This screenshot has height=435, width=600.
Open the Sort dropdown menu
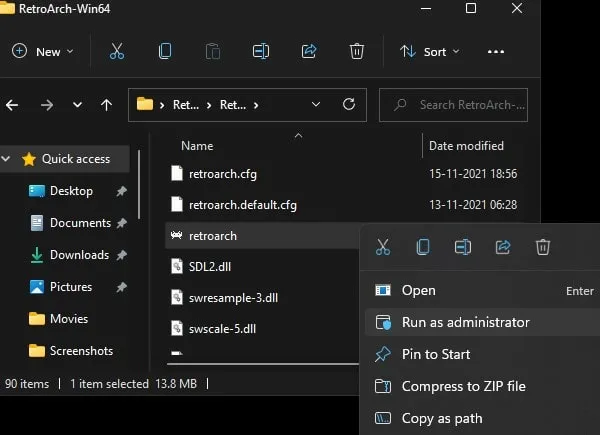429,51
